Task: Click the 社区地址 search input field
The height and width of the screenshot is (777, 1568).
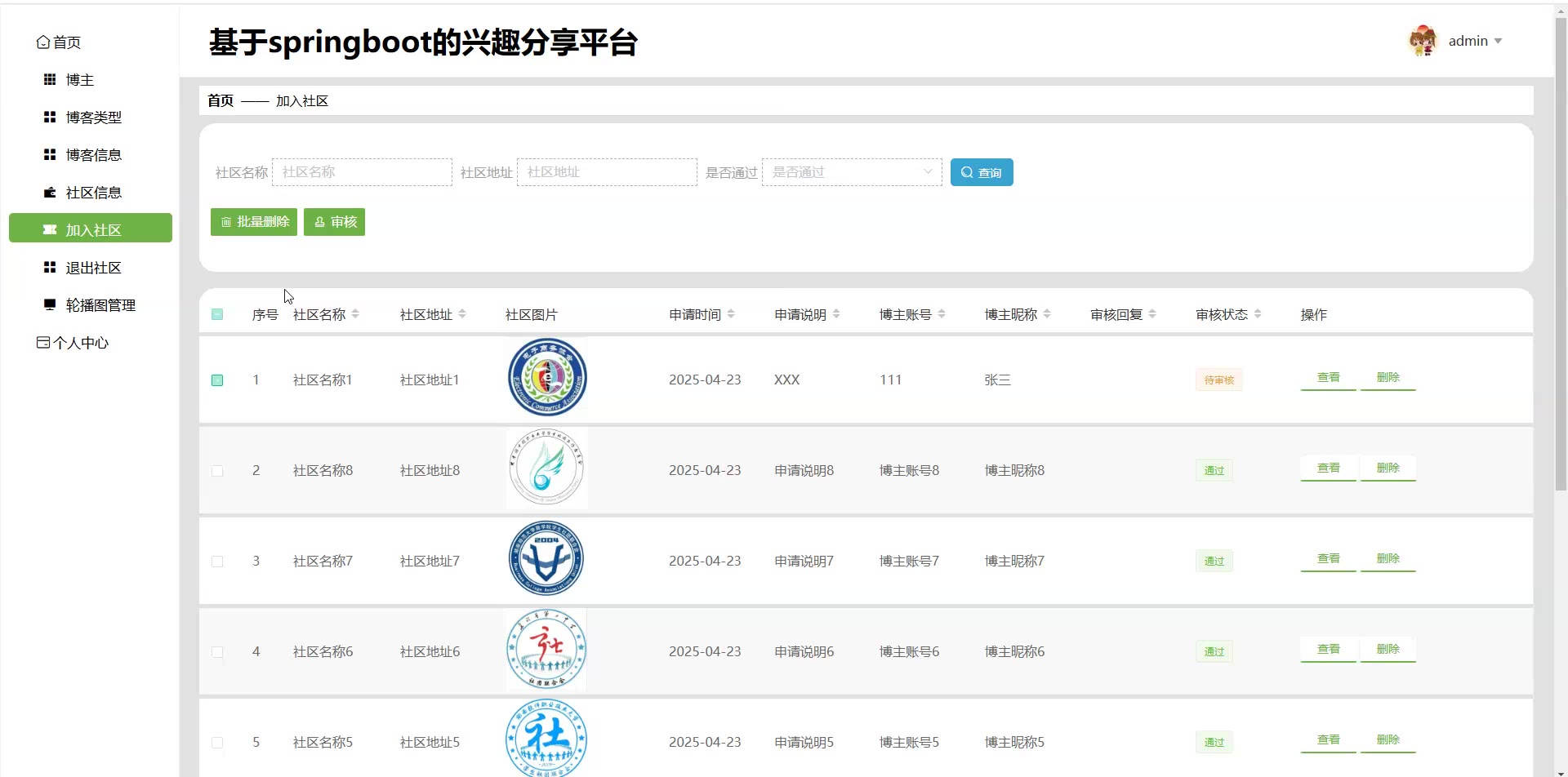Action: coord(606,172)
